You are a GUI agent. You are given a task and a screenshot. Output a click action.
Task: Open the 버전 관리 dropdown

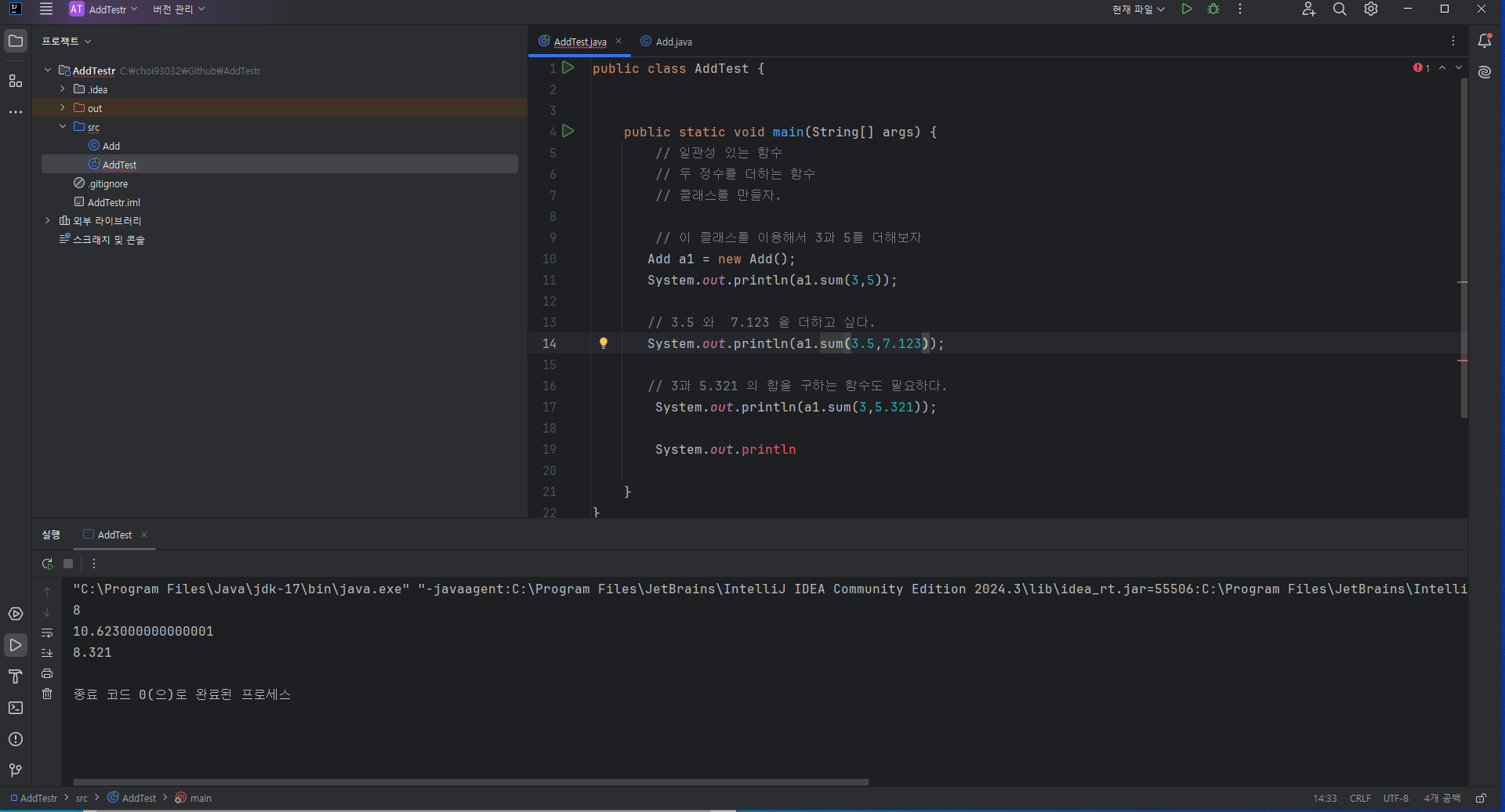click(179, 9)
